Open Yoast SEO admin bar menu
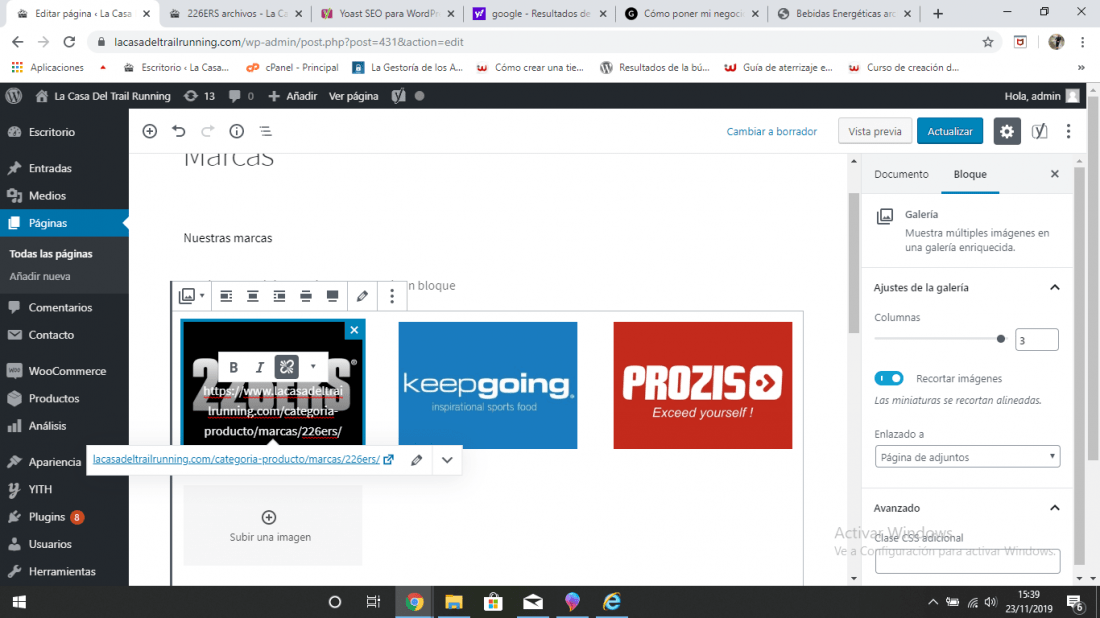Screen dimensions: 1100x618 398,96
